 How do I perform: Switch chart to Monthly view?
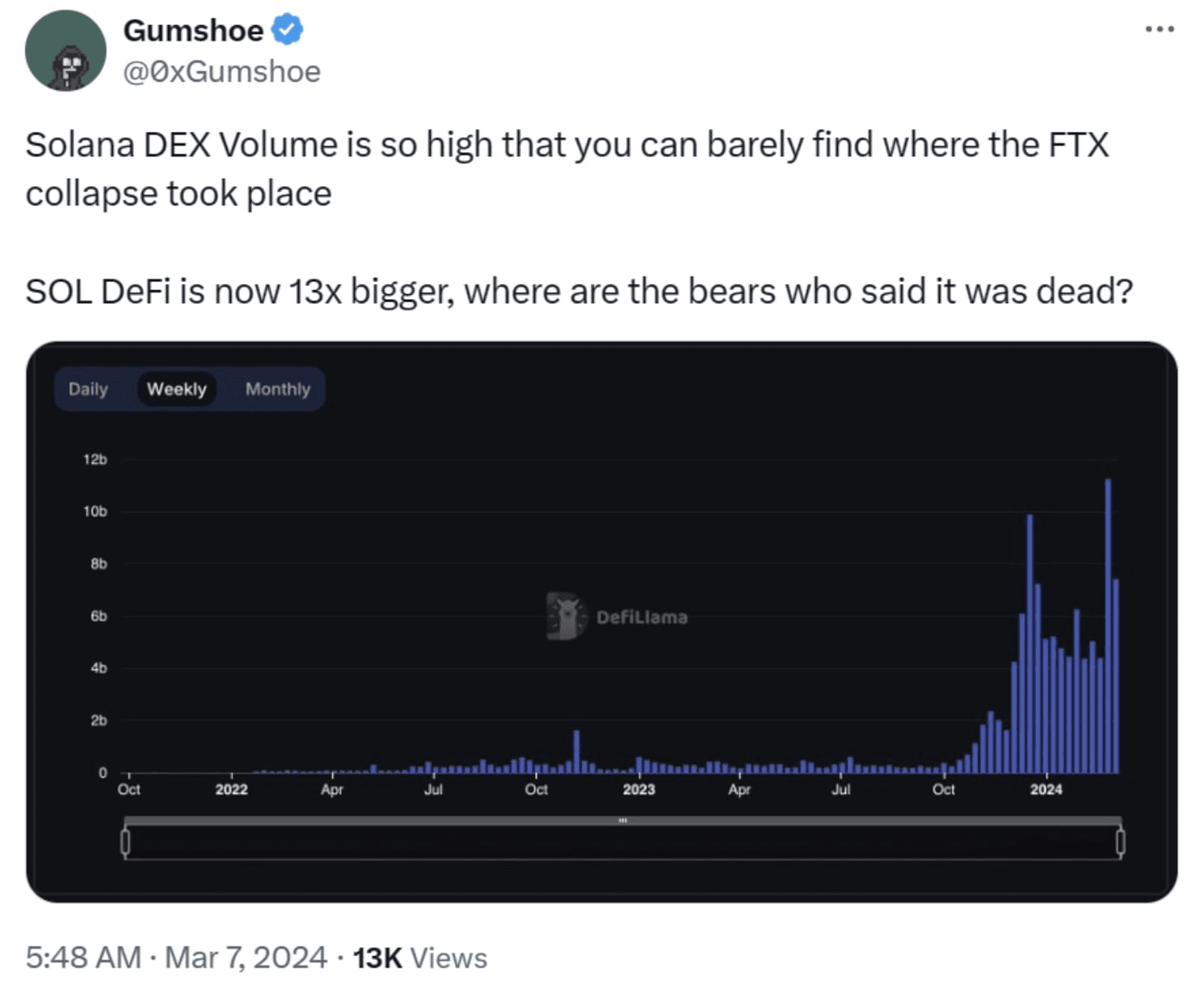point(277,389)
